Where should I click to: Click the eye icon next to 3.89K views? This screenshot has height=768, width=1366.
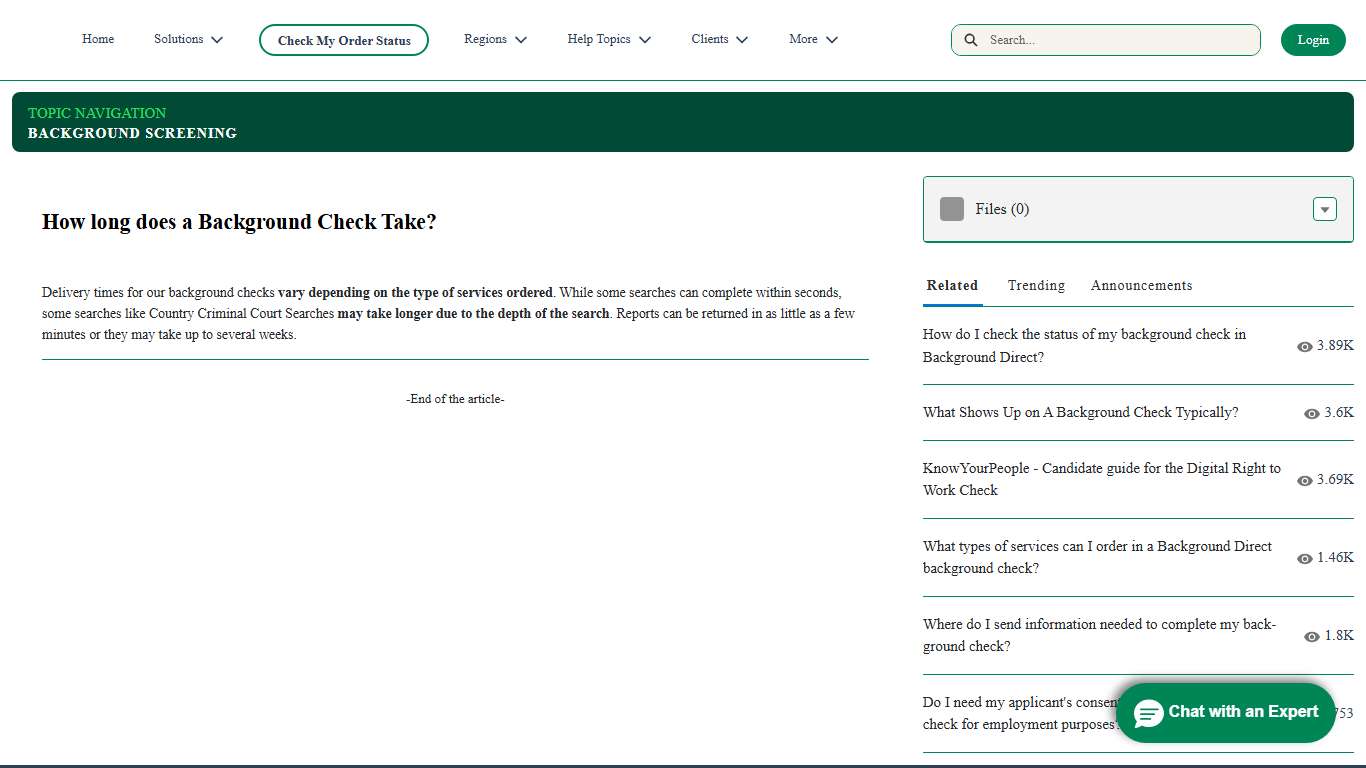tap(1304, 346)
